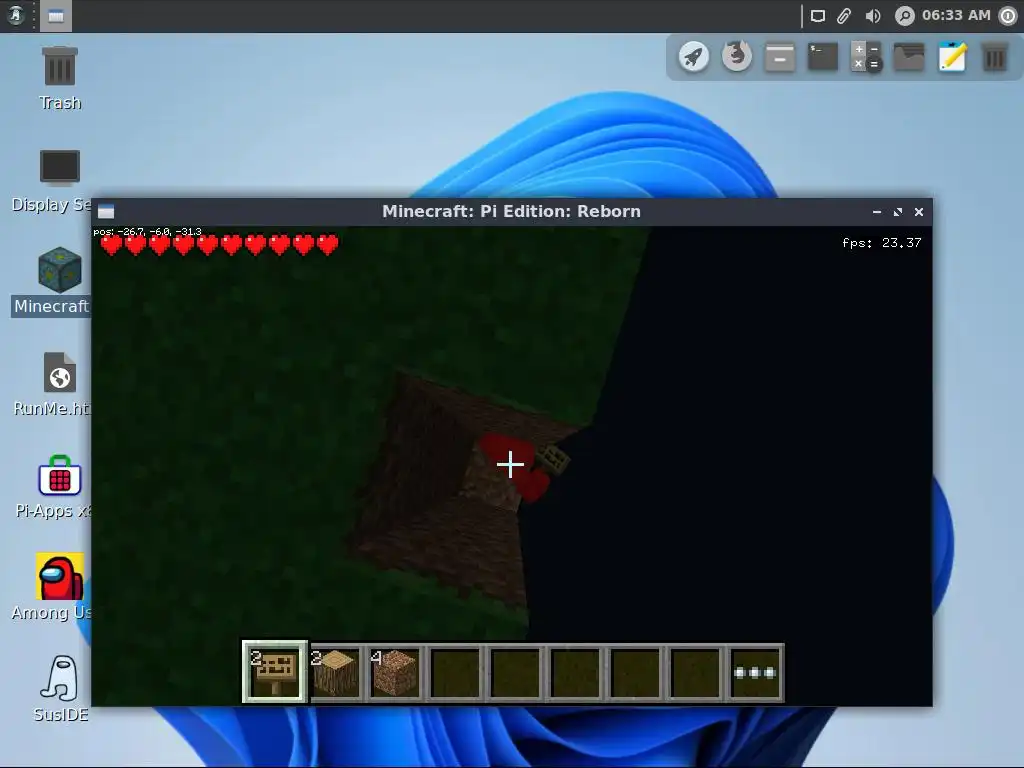
Task: Open the file manager folder in dock
Action: click(909, 56)
